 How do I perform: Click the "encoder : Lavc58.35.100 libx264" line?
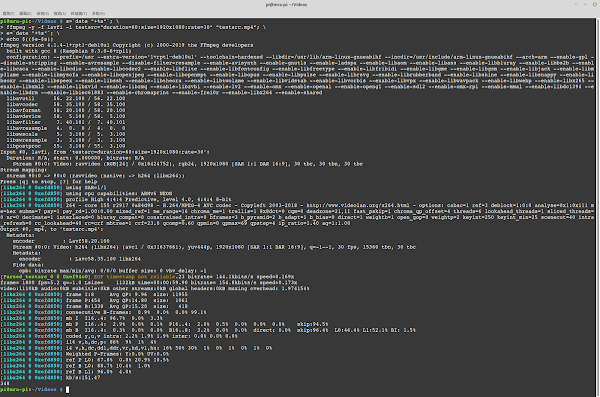(x=80, y=259)
